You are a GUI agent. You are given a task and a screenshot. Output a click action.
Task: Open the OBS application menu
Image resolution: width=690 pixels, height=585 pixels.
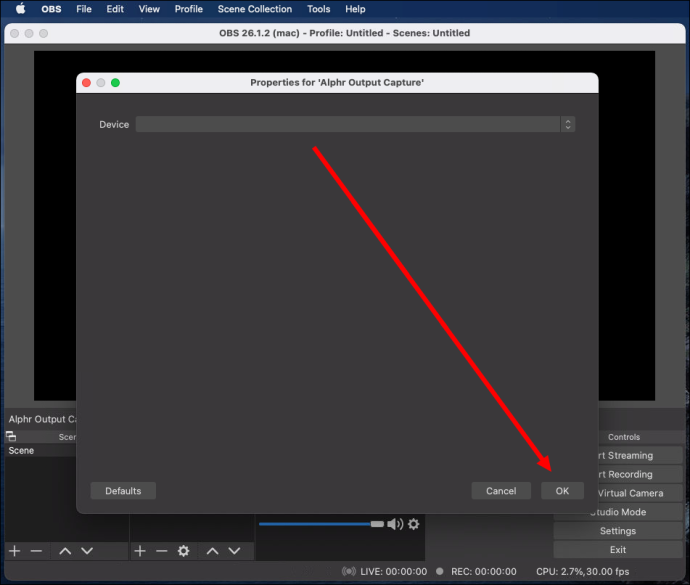pyautogui.click(x=51, y=9)
